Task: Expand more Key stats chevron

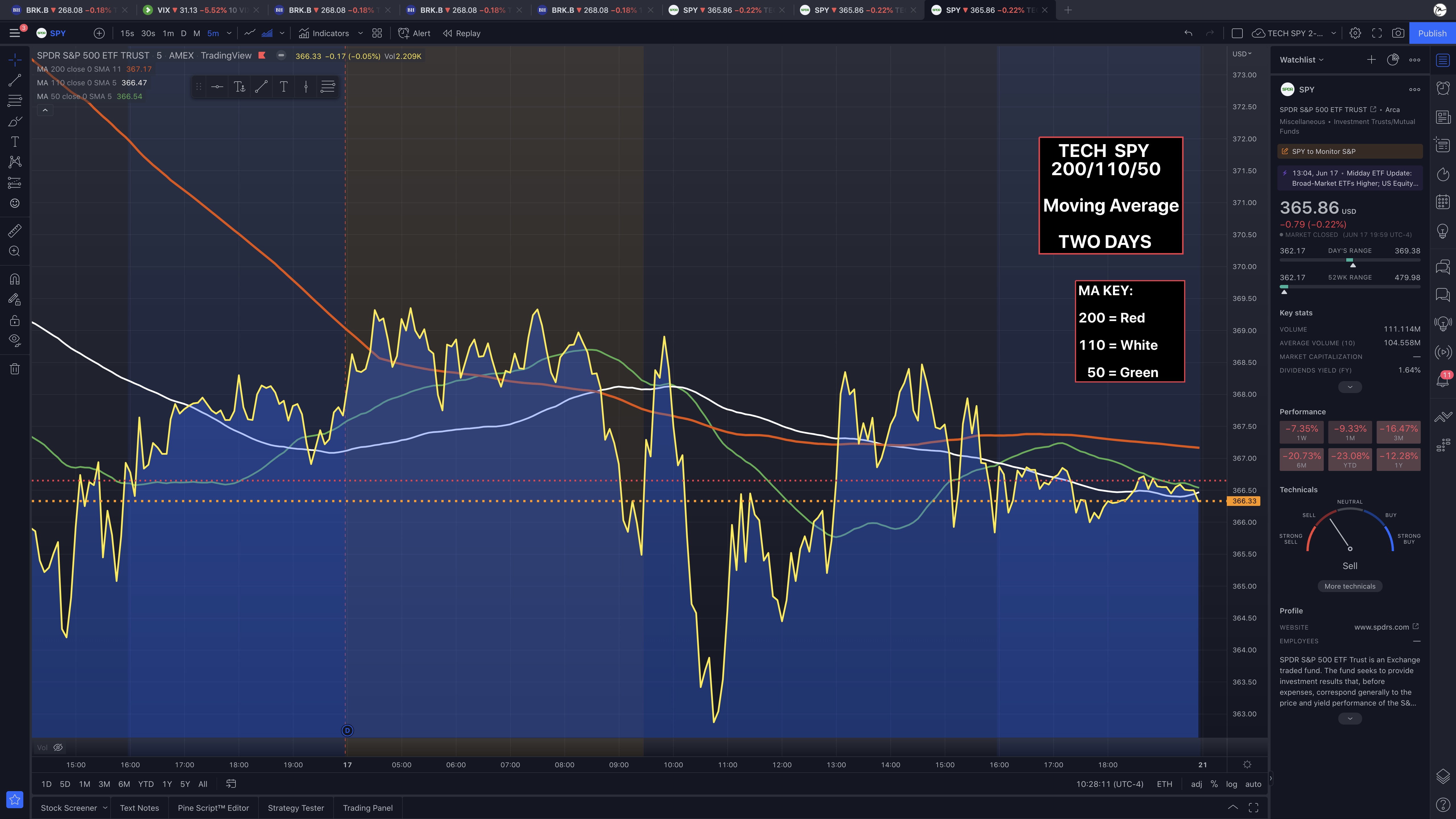Action: tap(1350, 387)
